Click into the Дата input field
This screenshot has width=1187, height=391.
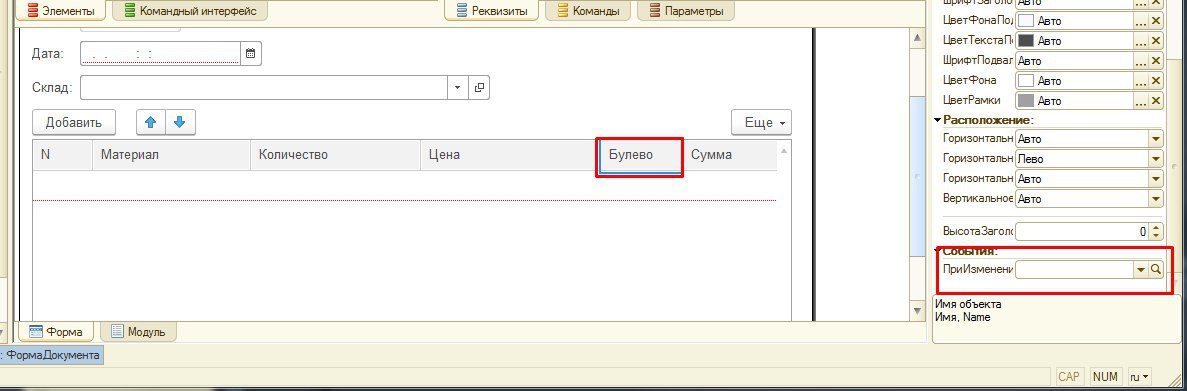pyautogui.click(x=160, y=54)
